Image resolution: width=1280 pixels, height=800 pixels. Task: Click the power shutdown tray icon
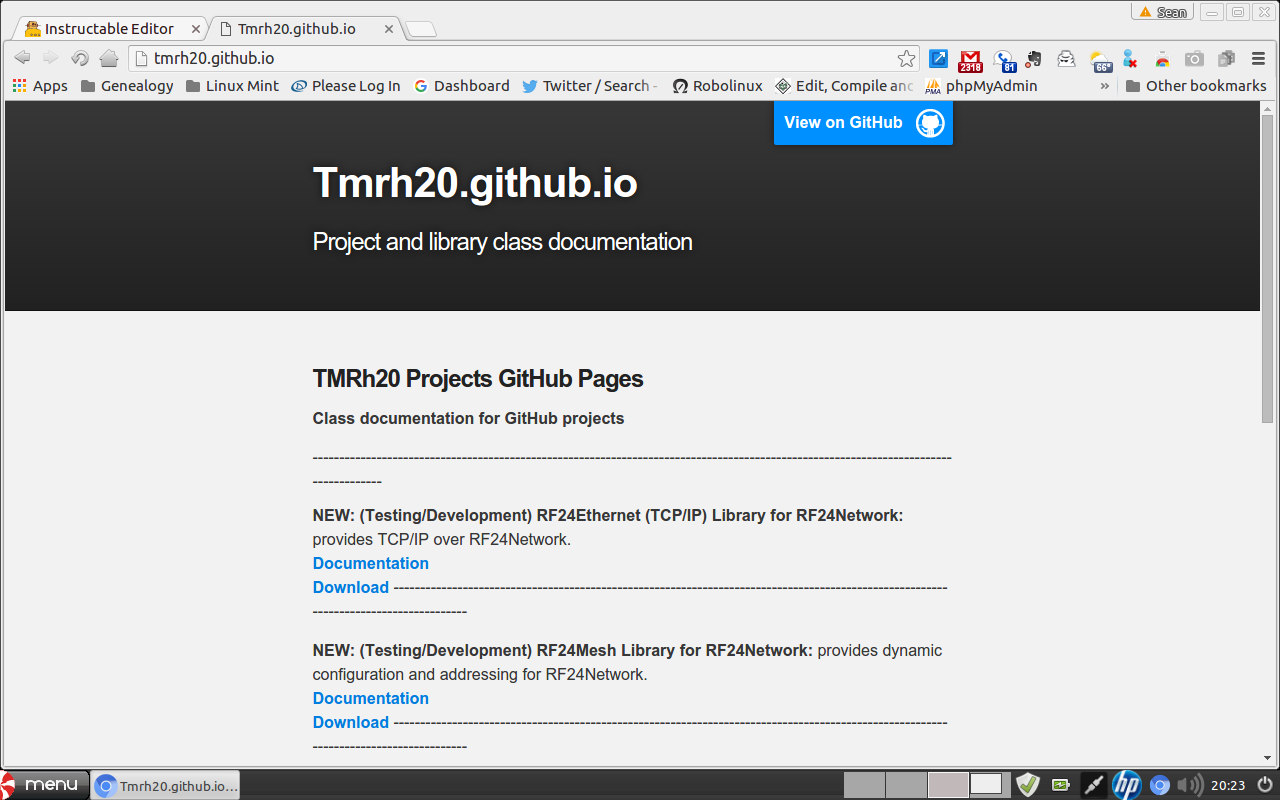coord(1264,785)
